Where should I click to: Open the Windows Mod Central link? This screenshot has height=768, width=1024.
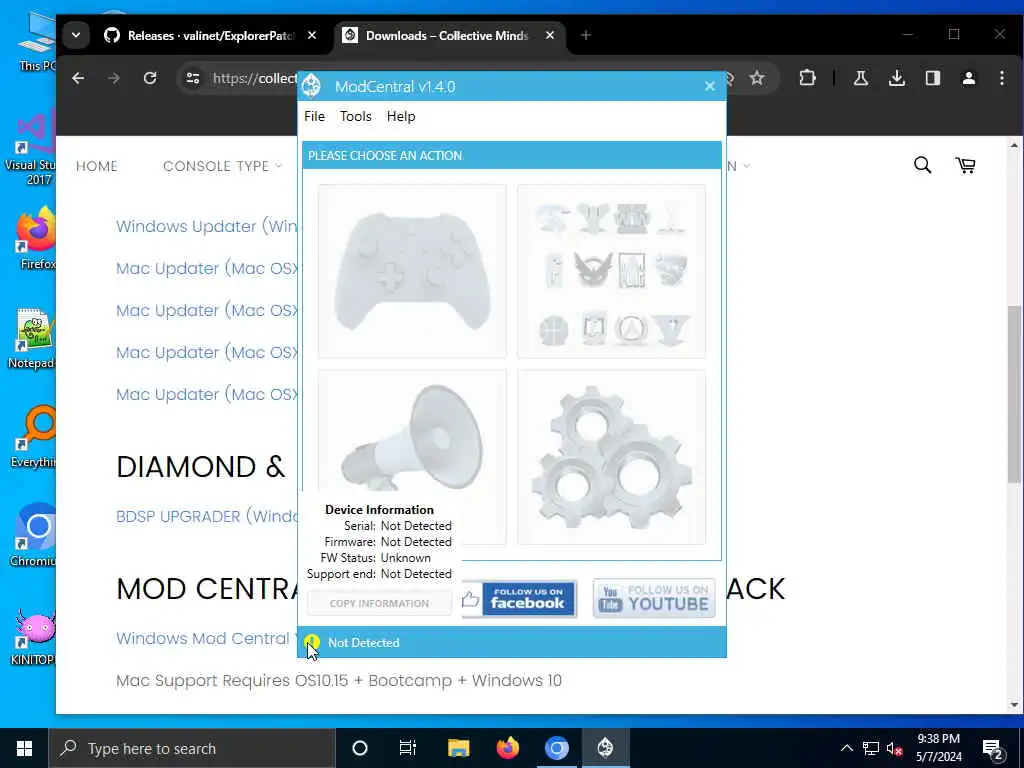[x=206, y=638]
